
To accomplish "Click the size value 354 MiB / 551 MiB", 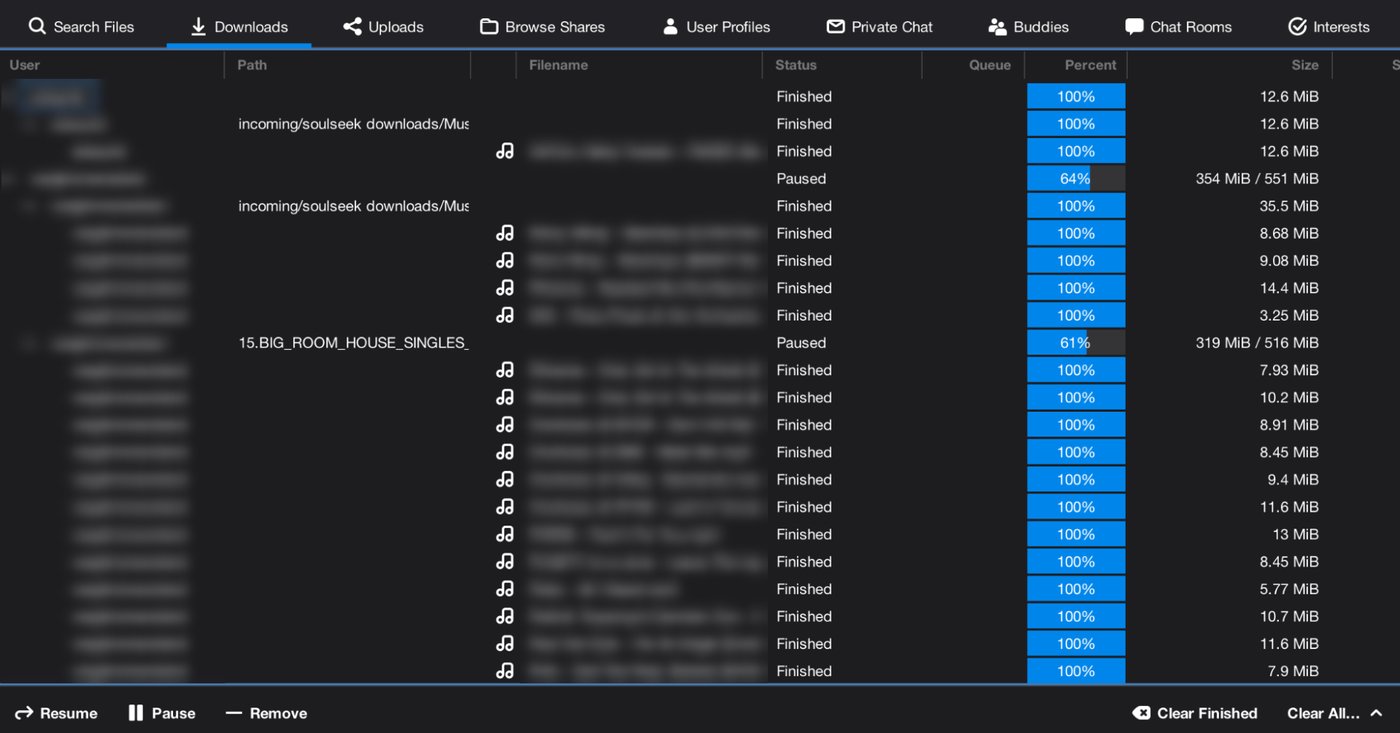I will (1257, 178).
